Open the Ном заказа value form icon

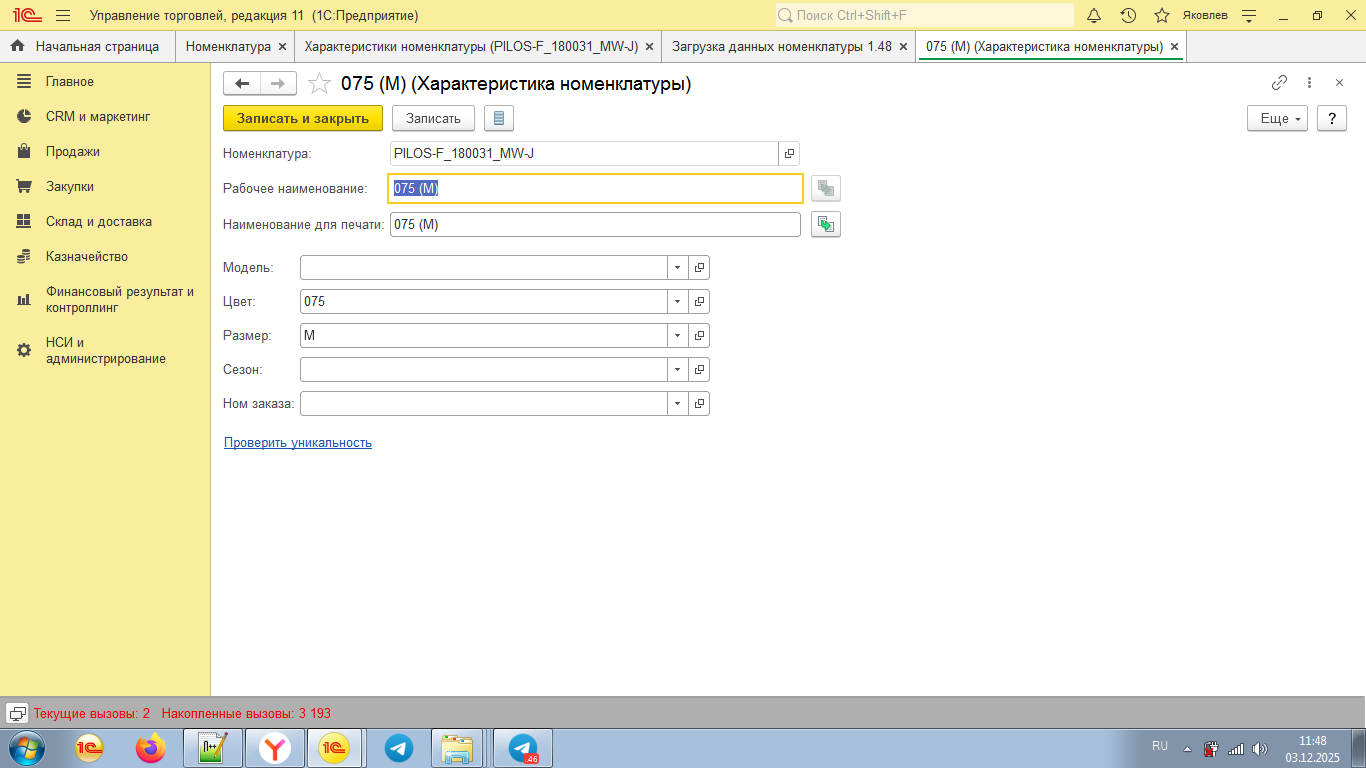click(700, 403)
